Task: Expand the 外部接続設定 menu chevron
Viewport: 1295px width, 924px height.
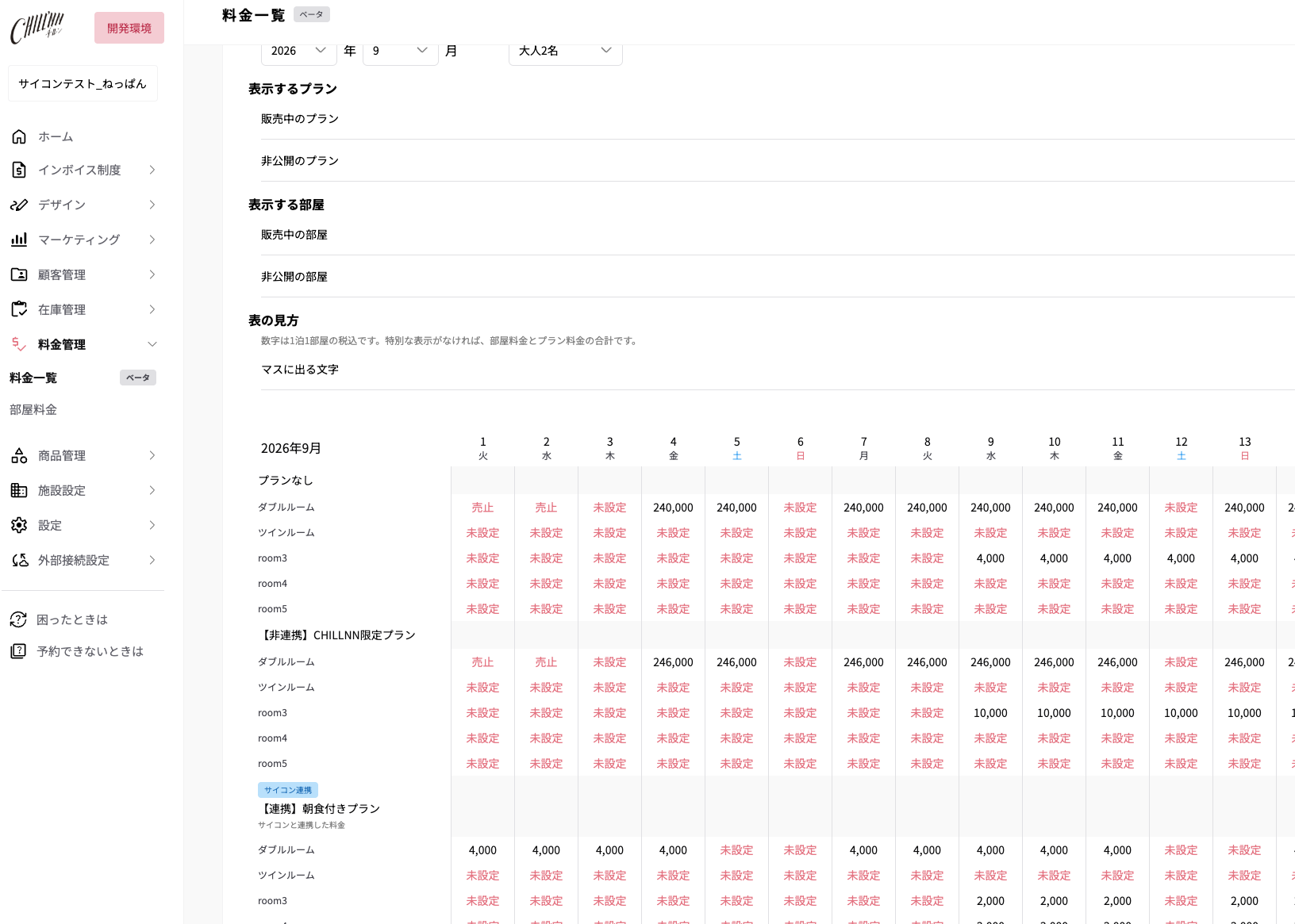Action: pyautogui.click(x=152, y=560)
